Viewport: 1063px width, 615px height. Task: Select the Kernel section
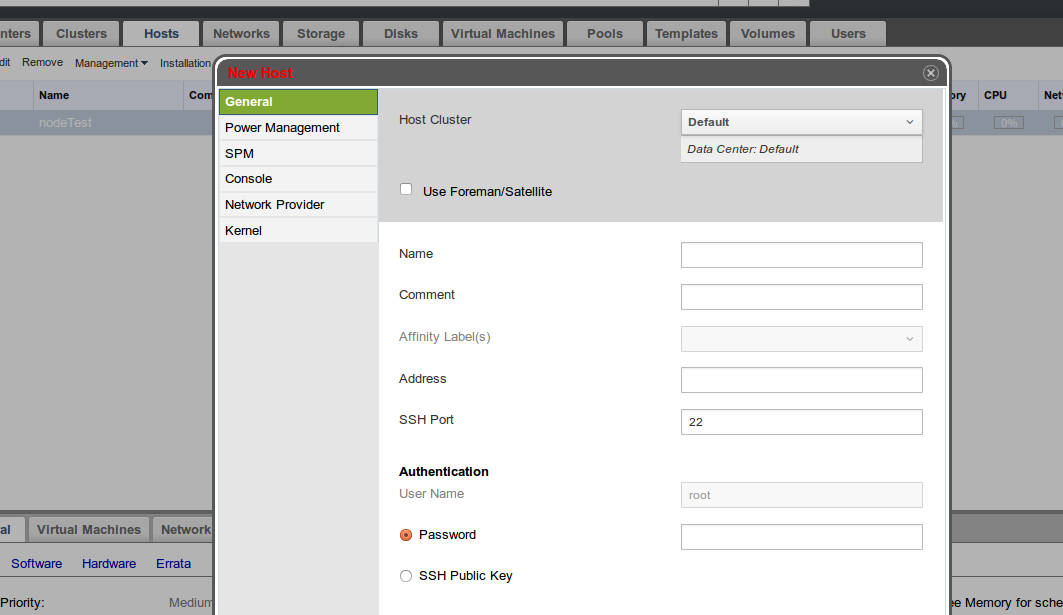coord(244,231)
